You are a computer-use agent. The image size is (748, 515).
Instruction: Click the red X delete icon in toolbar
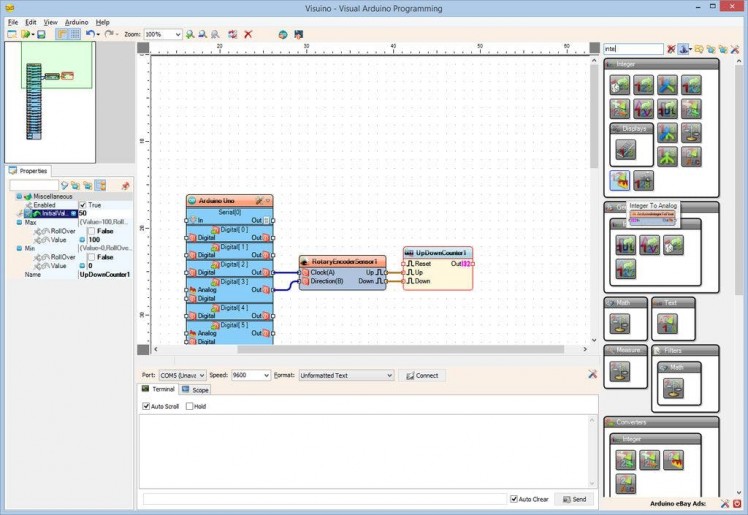click(248, 34)
